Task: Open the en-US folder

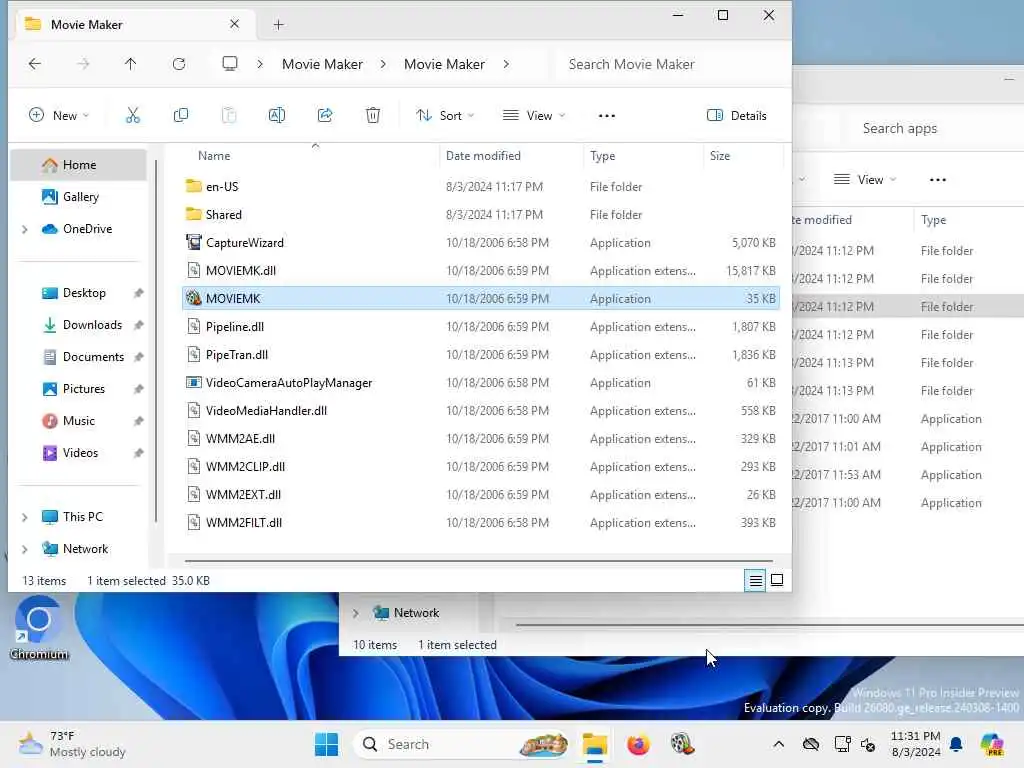Action: tap(222, 187)
